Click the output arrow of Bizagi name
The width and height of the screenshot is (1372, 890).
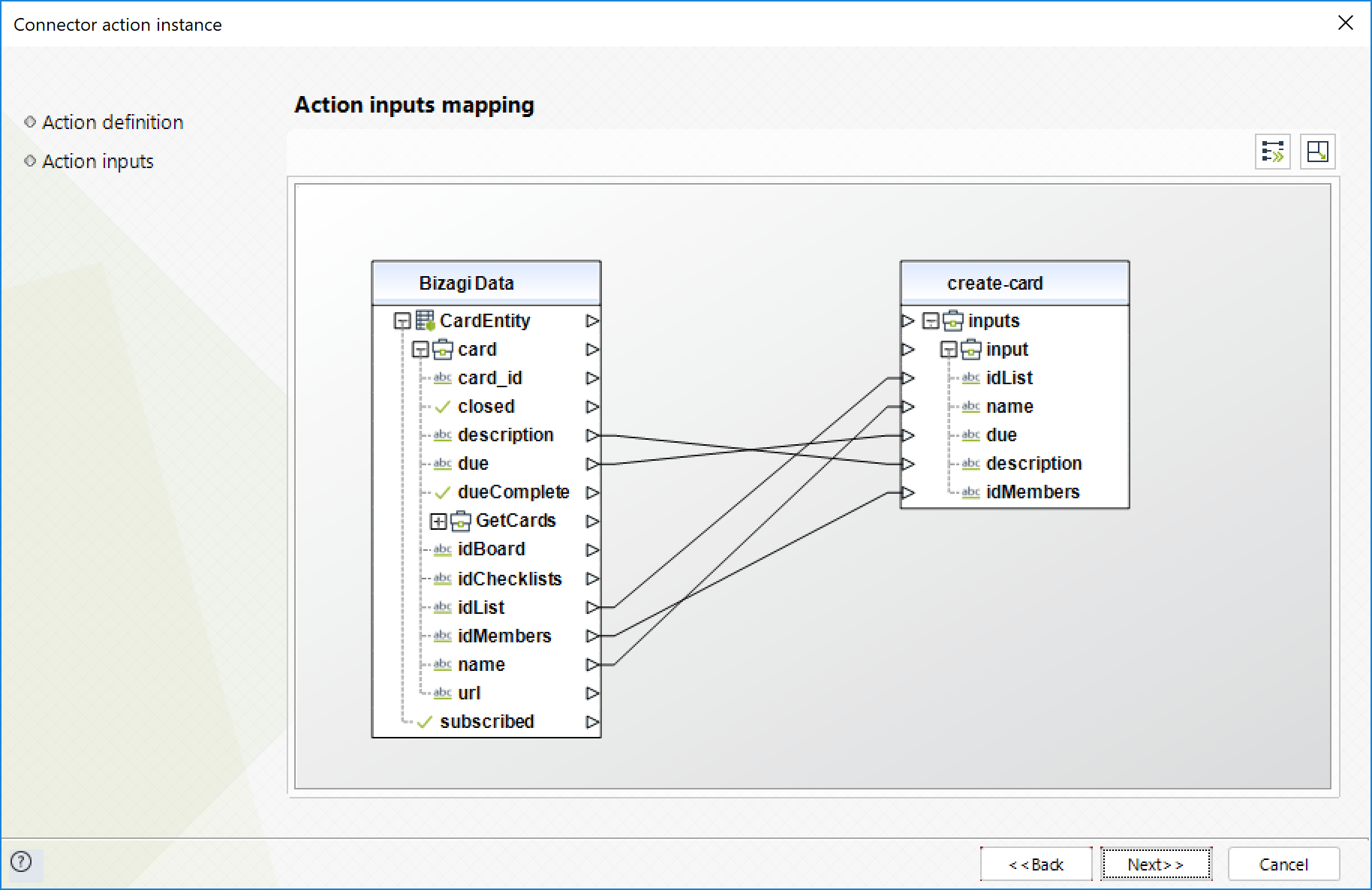[592, 663]
